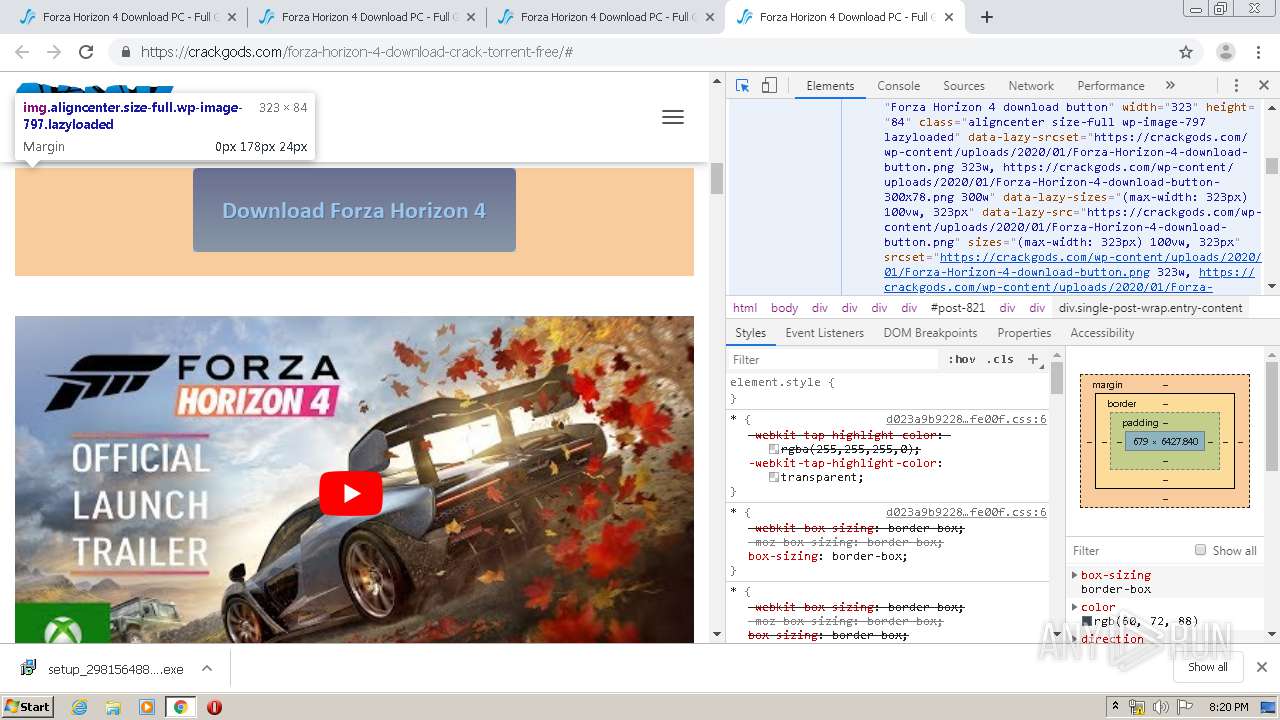Switch to the Event Listeners pane
1280x720 pixels.
pos(824,333)
